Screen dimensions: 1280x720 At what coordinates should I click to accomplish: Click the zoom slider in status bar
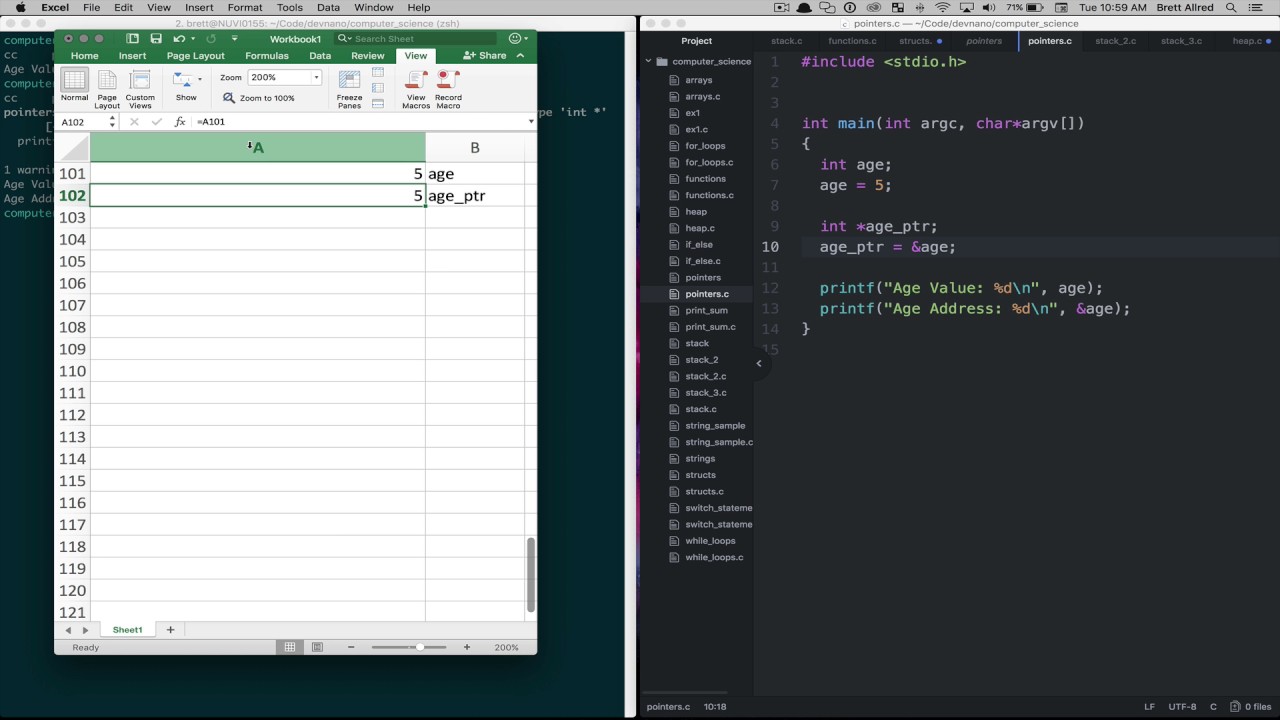[x=409, y=647]
